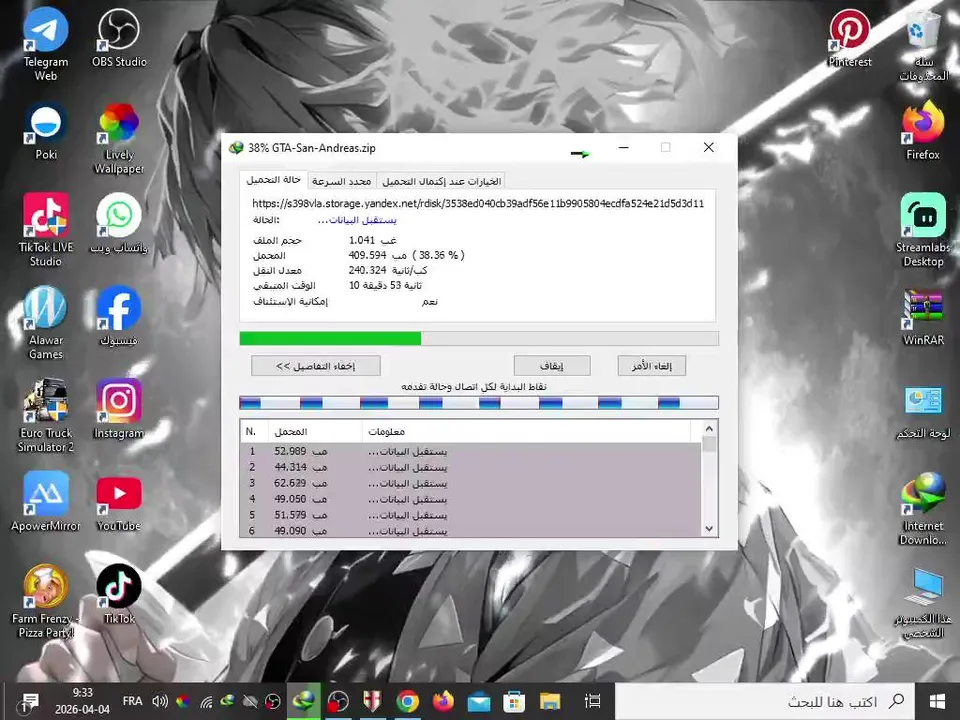Open the Mail app in taskbar

click(x=479, y=701)
